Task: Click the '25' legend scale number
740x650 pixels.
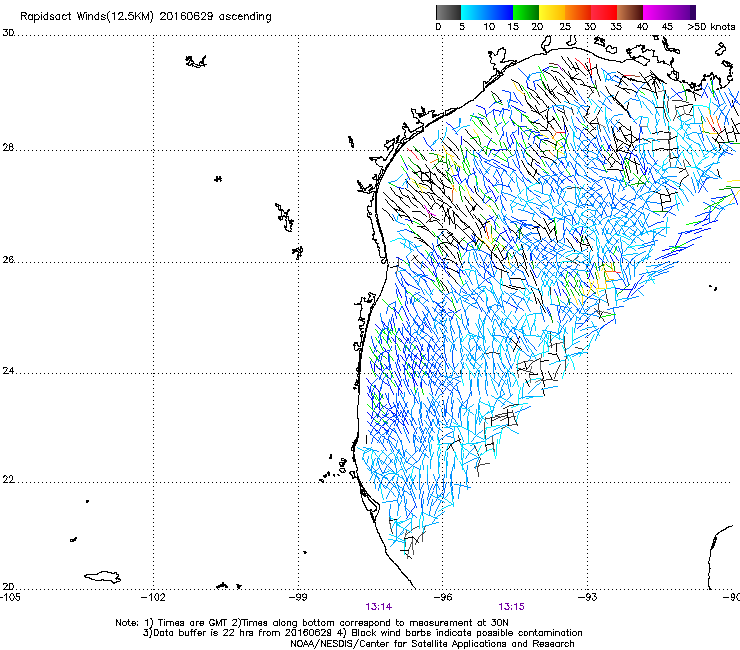Action: coord(565,27)
